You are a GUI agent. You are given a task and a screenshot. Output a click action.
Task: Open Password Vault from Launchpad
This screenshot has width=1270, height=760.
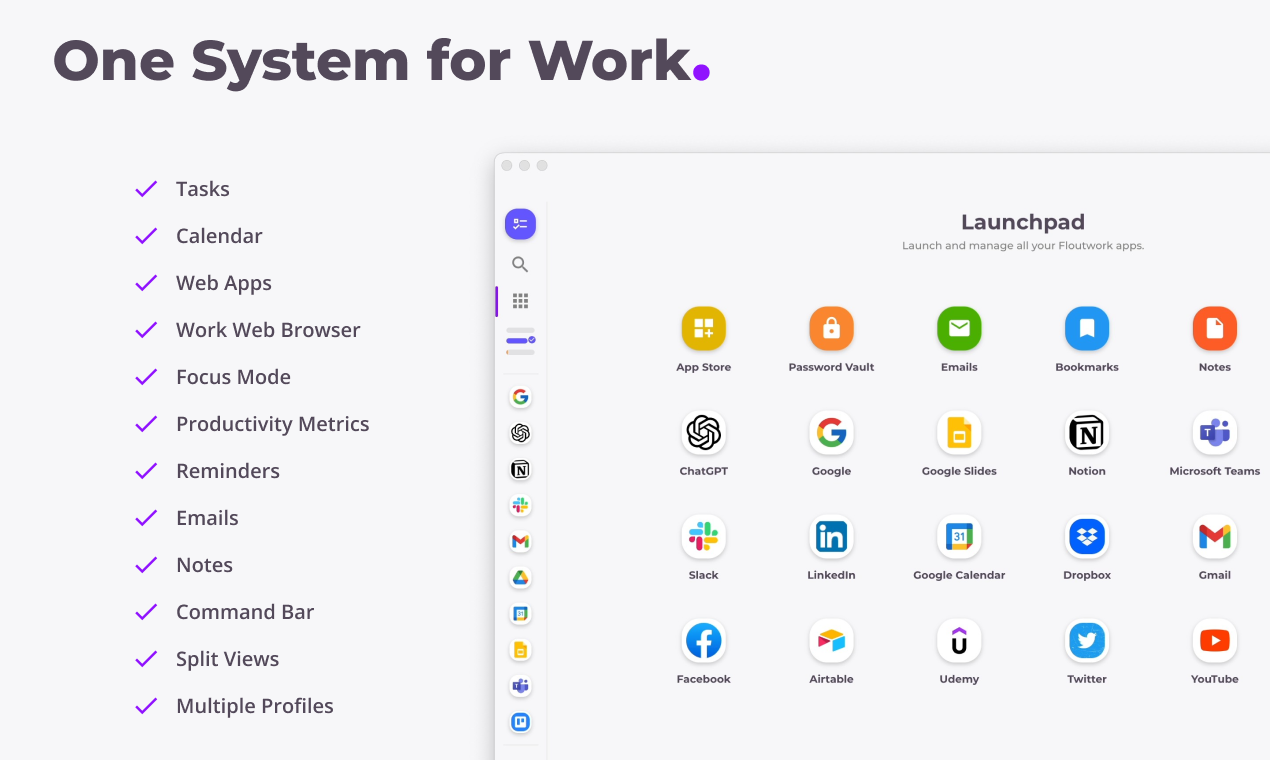(x=831, y=329)
